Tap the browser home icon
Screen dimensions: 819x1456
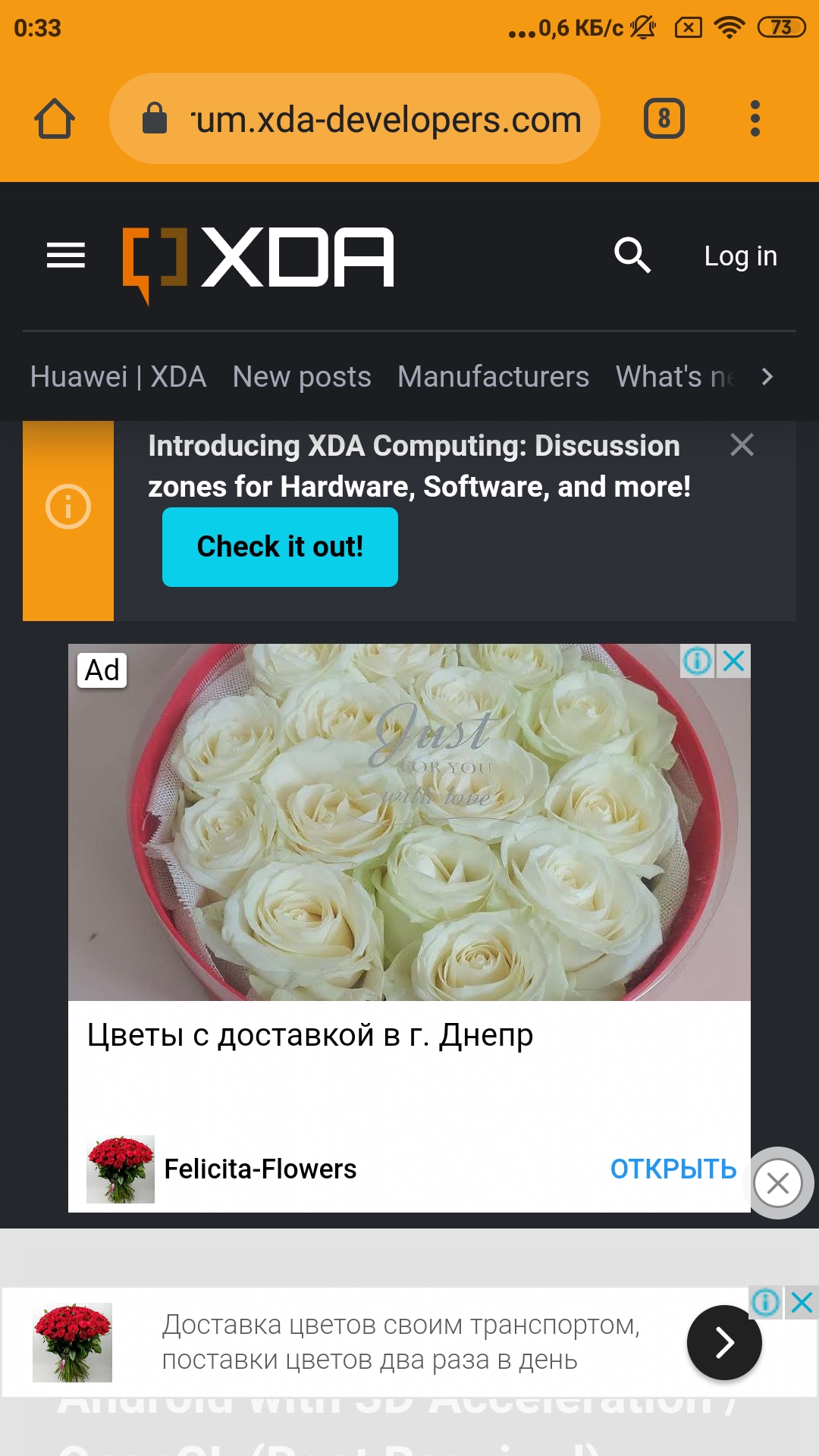coord(55,119)
